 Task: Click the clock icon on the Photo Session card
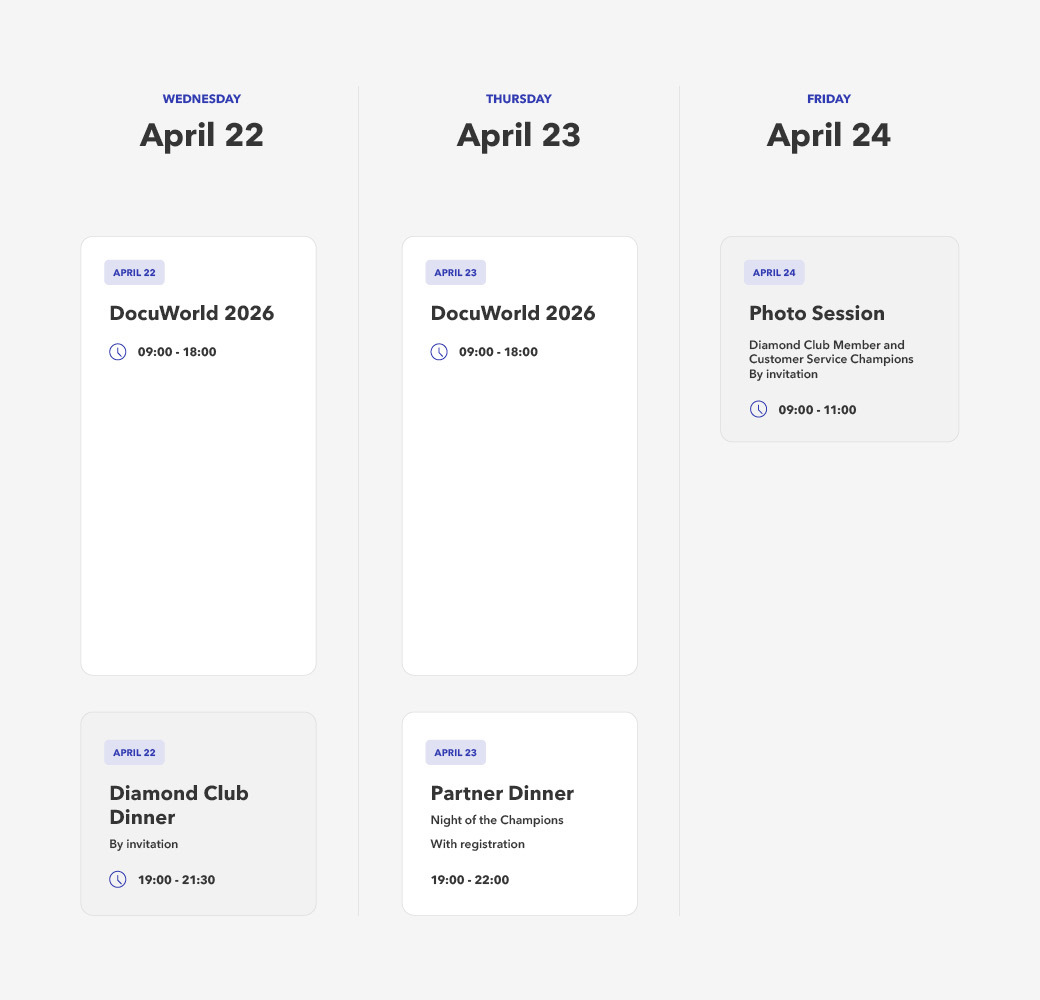click(759, 409)
